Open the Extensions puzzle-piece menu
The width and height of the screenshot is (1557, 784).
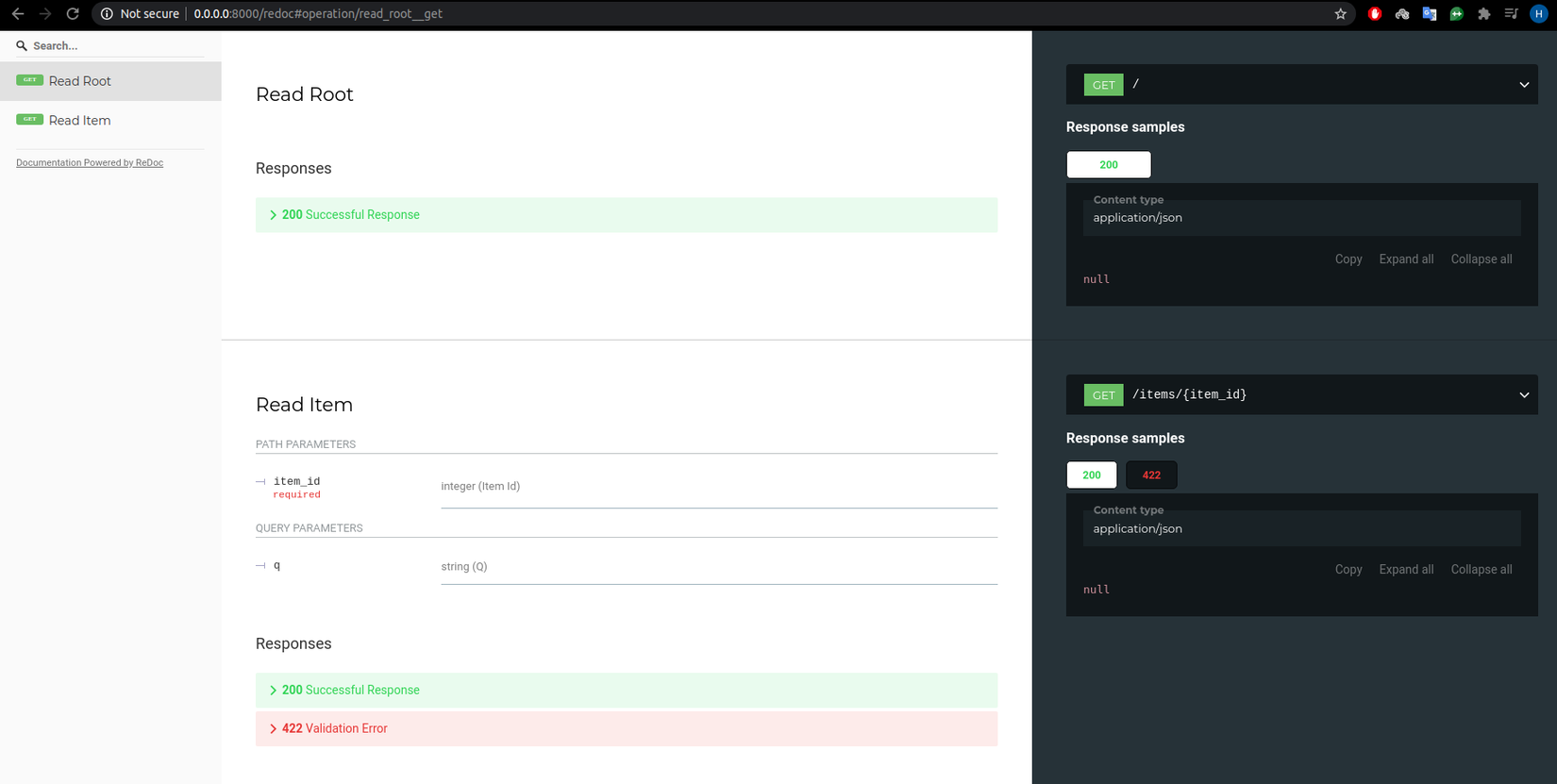coord(1484,14)
